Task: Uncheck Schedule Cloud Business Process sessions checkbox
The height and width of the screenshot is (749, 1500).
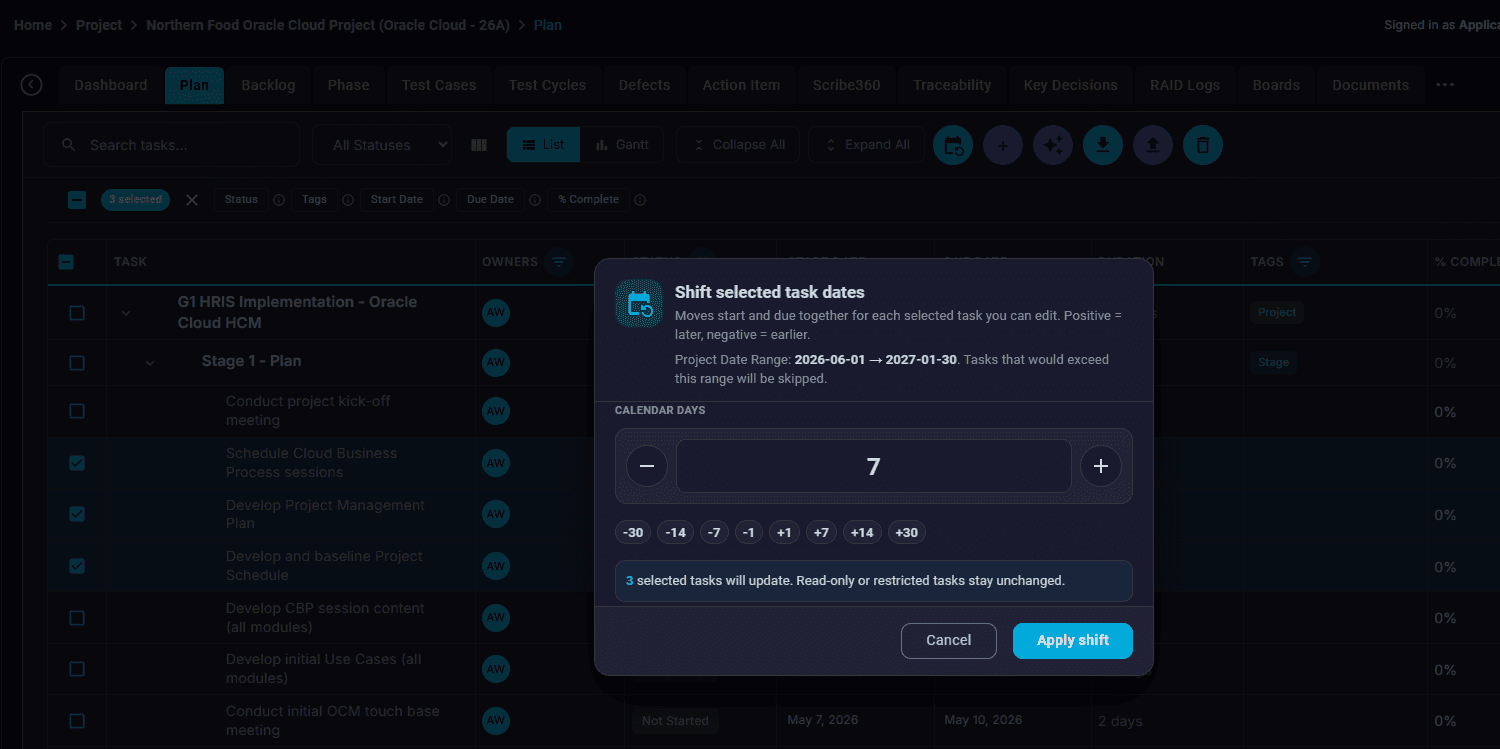Action: coord(77,463)
